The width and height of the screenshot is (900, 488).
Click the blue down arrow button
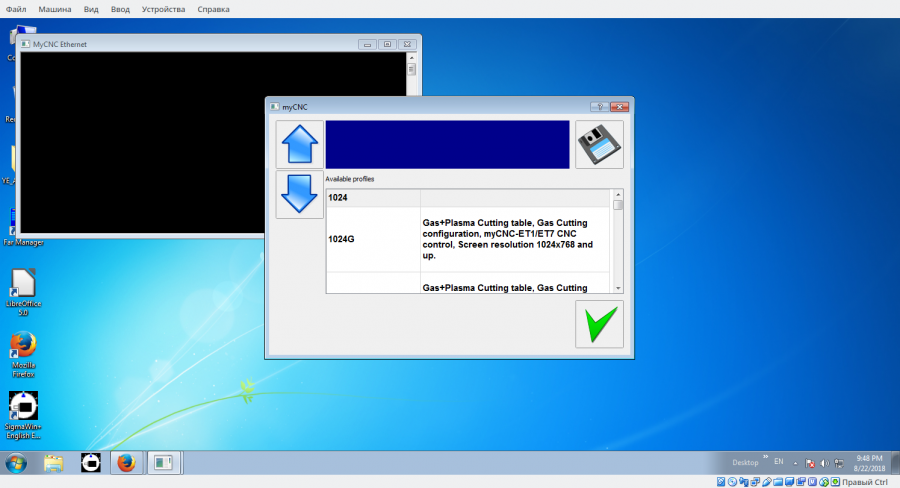point(300,194)
